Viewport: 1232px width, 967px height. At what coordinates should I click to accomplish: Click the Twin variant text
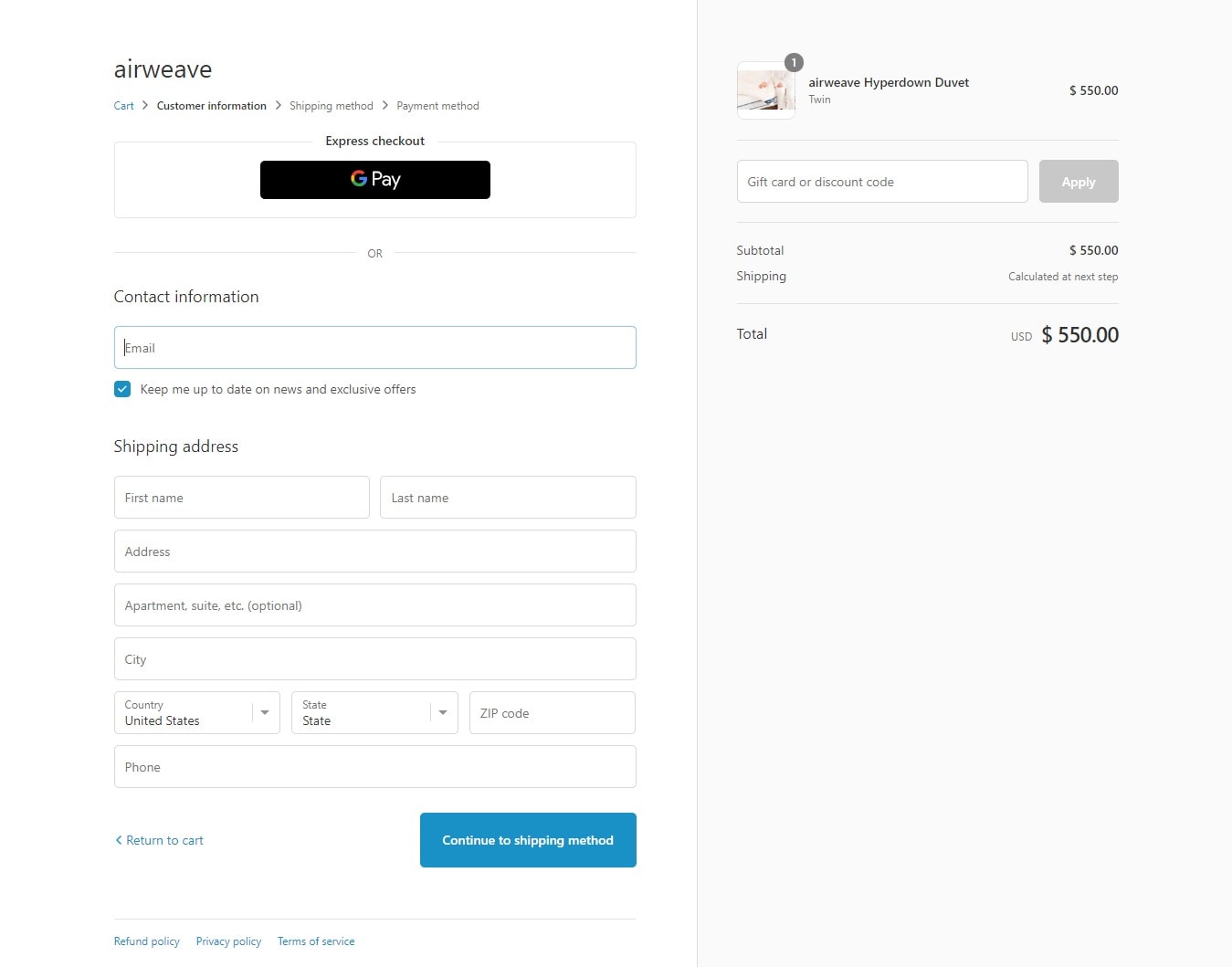[x=819, y=100]
